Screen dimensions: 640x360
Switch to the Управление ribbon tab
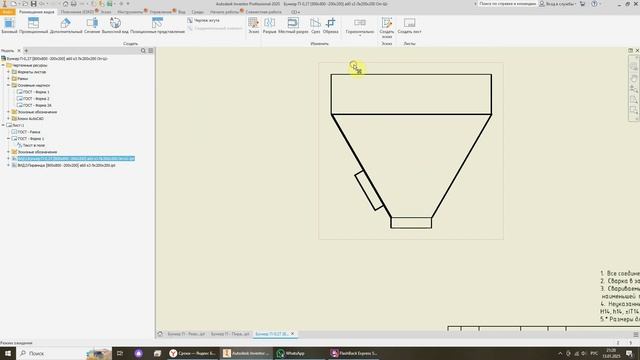pyautogui.click(x=160, y=12)
